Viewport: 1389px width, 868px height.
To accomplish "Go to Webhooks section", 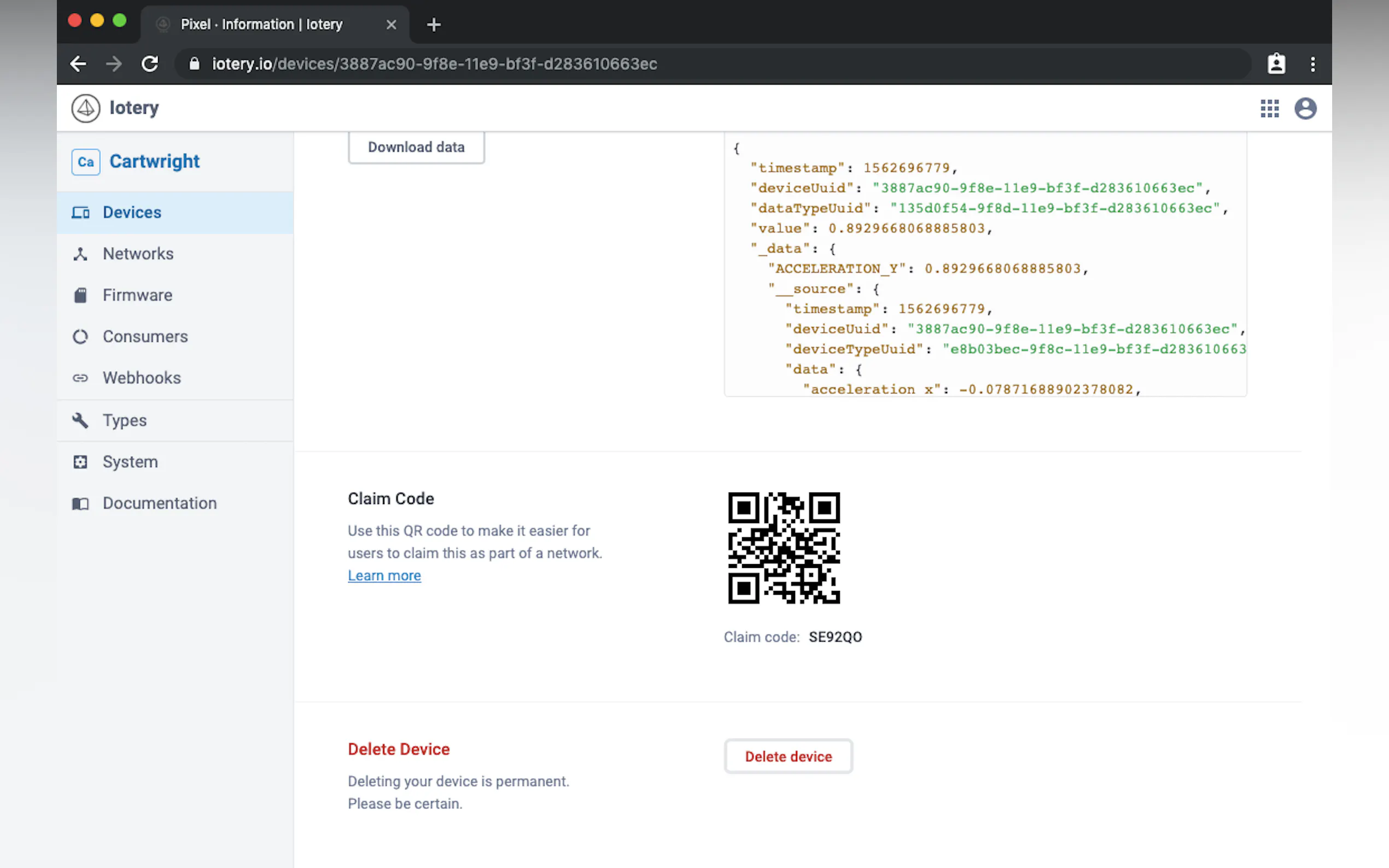I will pos(175,378).
